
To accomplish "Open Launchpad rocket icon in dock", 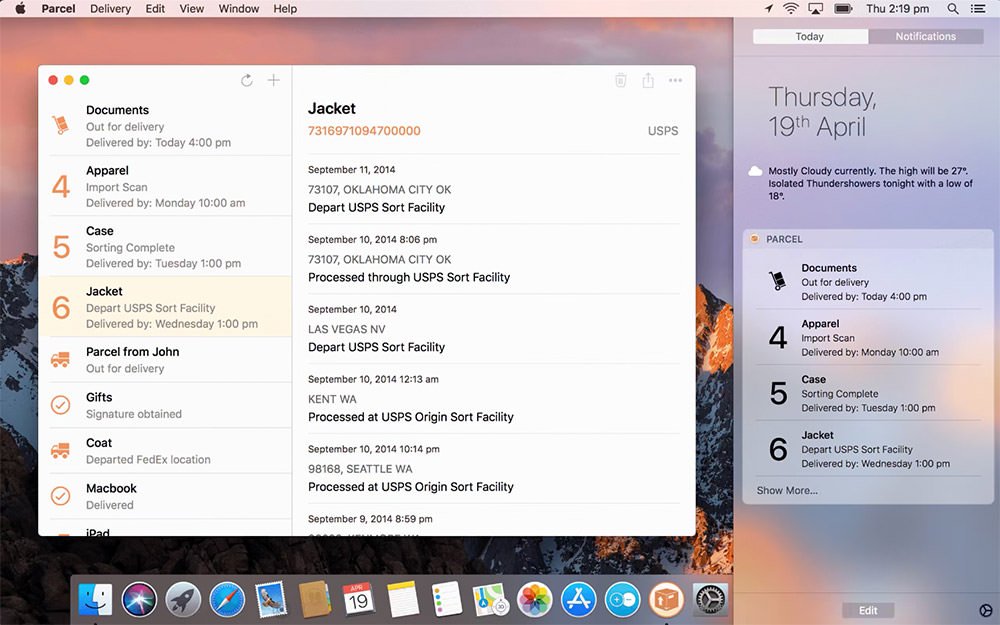I will 183,600.
